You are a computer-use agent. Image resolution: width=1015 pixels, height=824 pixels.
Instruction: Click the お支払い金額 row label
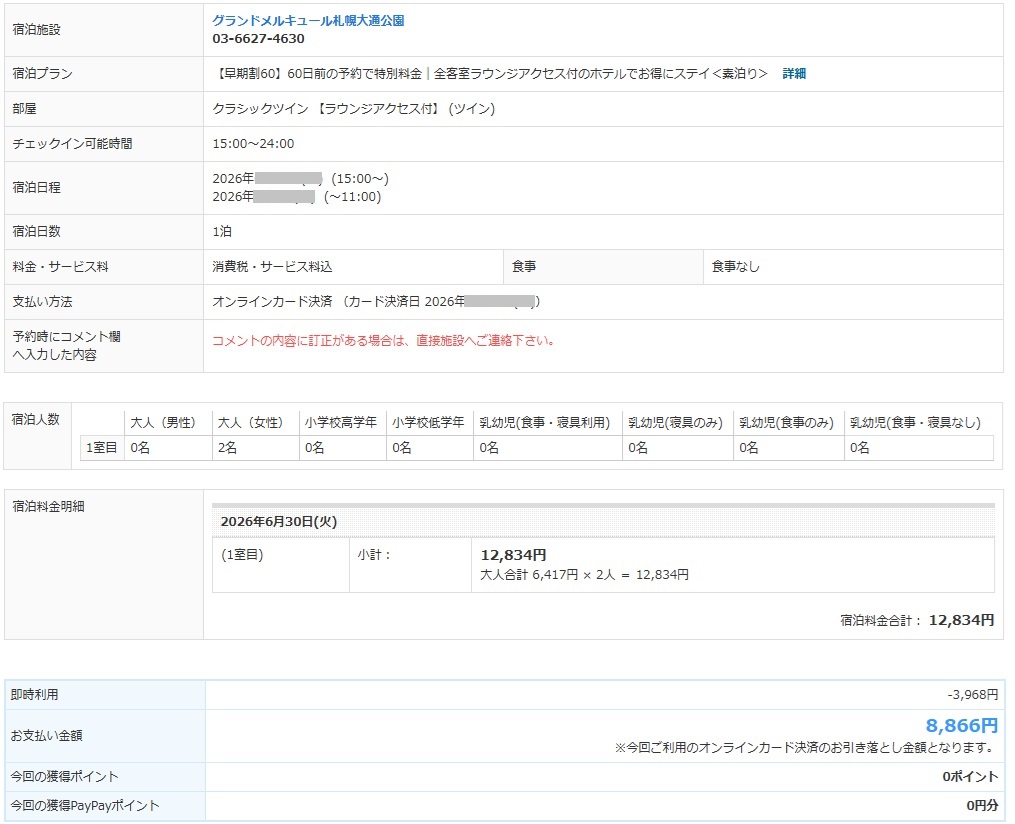pyautogui.click(x=46, y=736)
